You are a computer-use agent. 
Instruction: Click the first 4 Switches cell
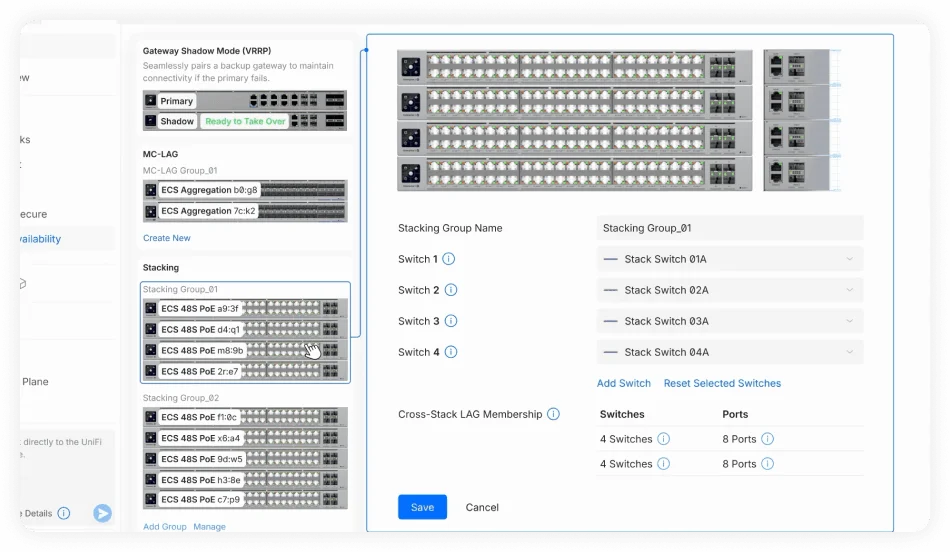[626, 439]
